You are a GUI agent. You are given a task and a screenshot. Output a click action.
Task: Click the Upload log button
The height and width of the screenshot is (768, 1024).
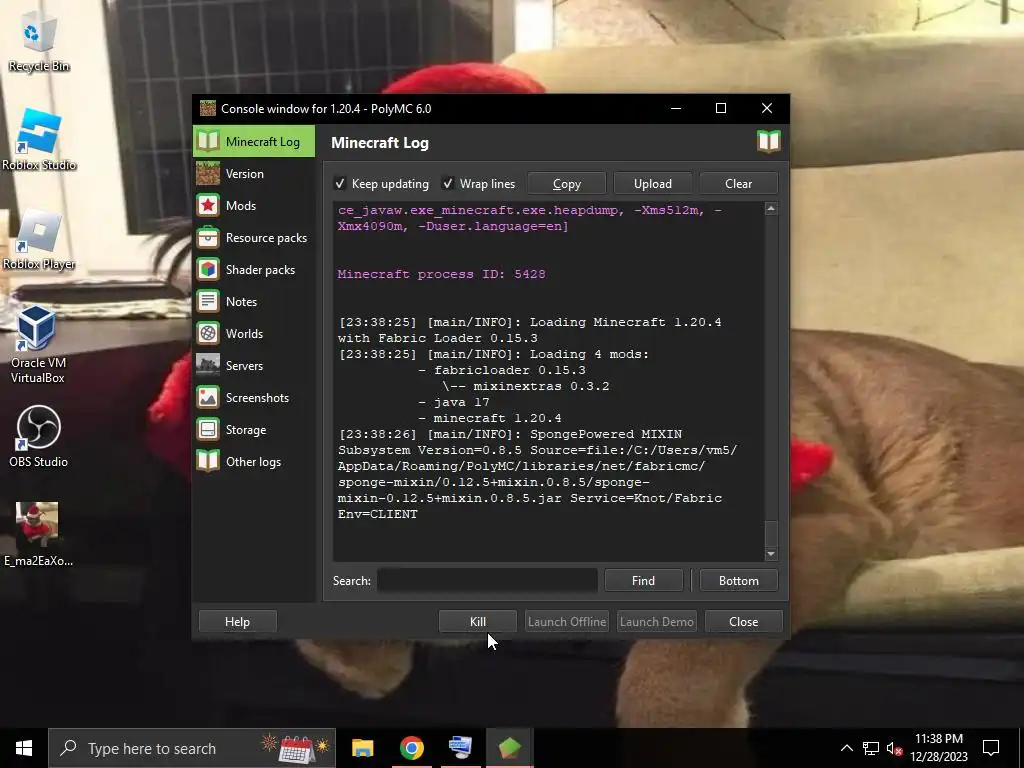pos(652,184)
